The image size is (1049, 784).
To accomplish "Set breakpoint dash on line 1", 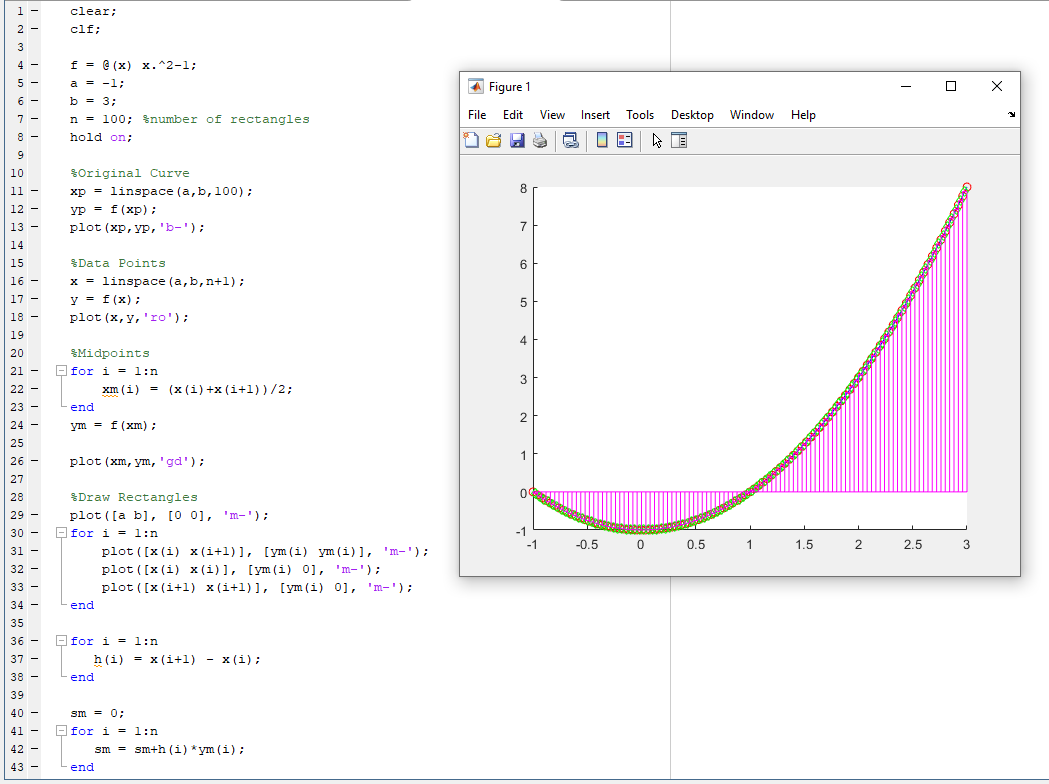I will pos(34,11).
